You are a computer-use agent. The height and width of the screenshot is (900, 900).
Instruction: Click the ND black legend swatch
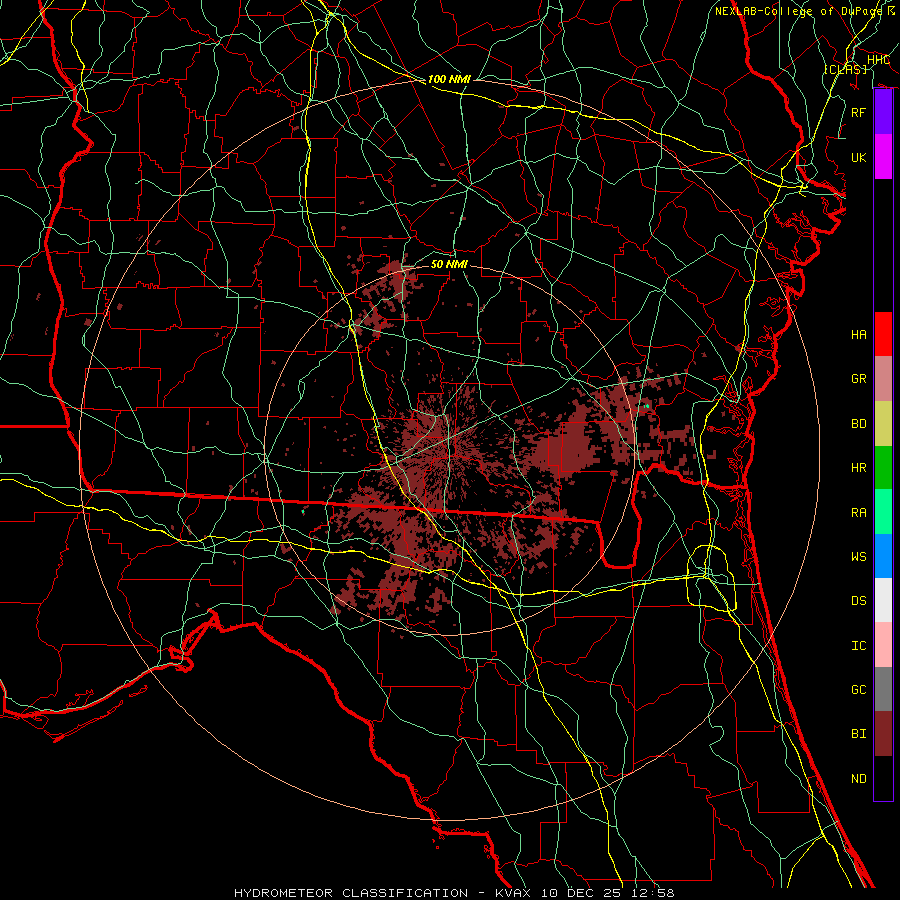click(x=883, y=778)
